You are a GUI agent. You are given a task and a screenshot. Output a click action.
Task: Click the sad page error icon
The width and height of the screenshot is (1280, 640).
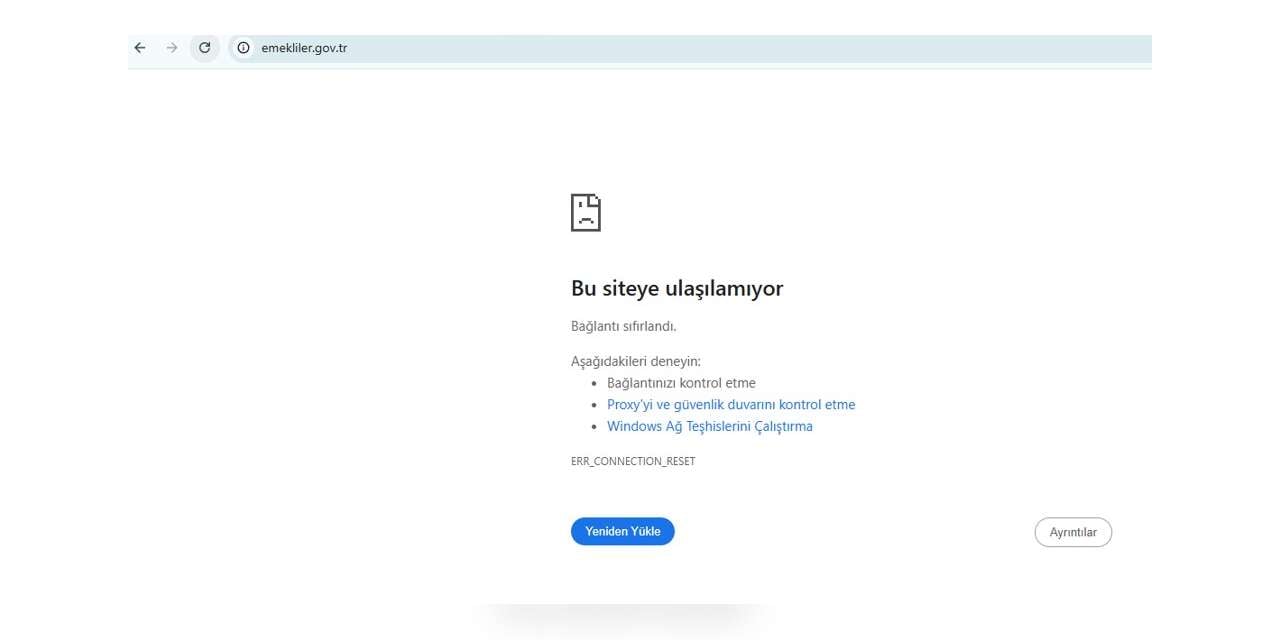(585, 212)
